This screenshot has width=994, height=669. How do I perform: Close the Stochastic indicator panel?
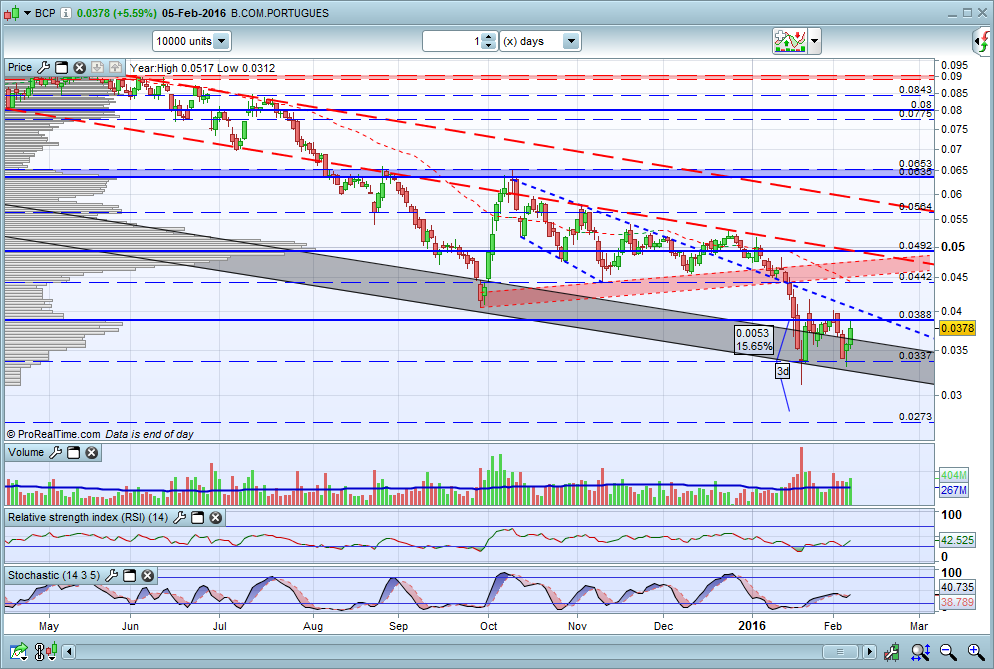(x=148, y=575)
